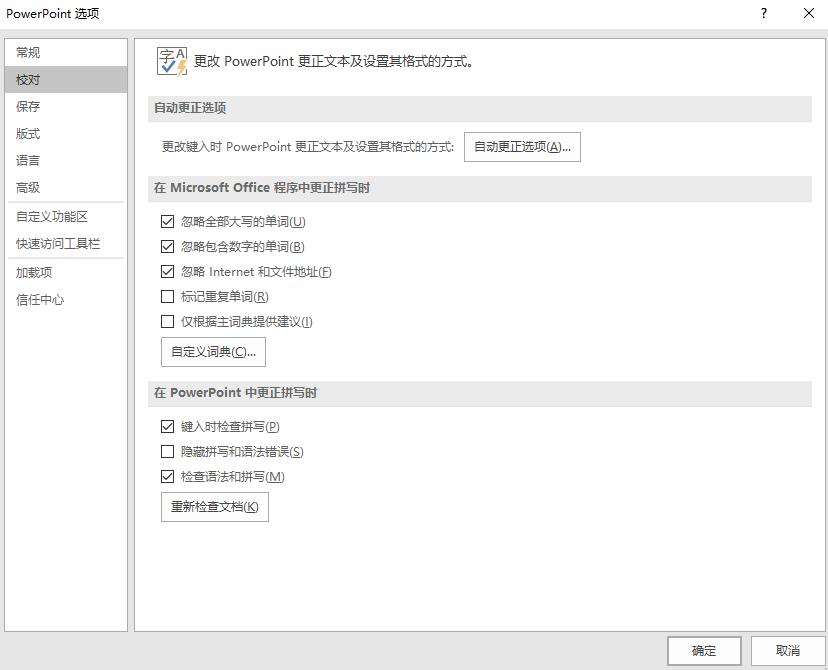This screenshot has width=828, height=670.
Task: Click the 更改键入时 PowerPoint 更正文本 label
Action: pos(308,147)
